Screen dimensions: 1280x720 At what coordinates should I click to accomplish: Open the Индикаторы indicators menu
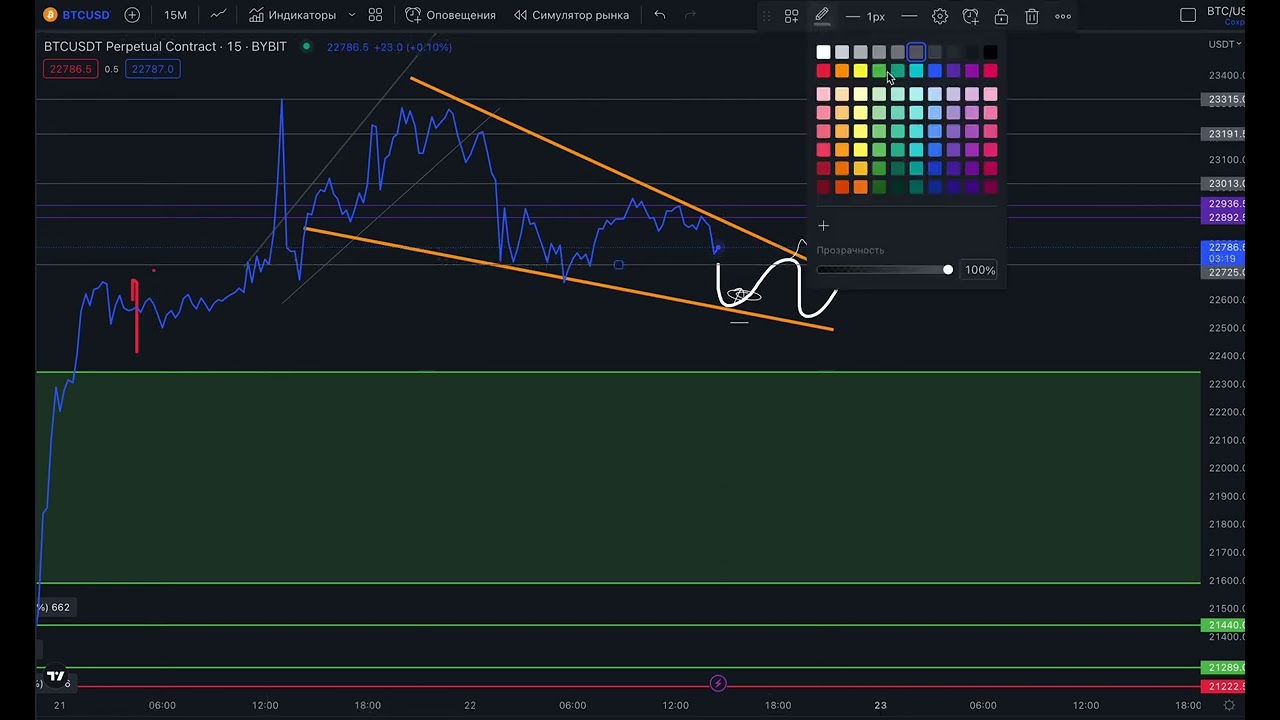(292, 15)
